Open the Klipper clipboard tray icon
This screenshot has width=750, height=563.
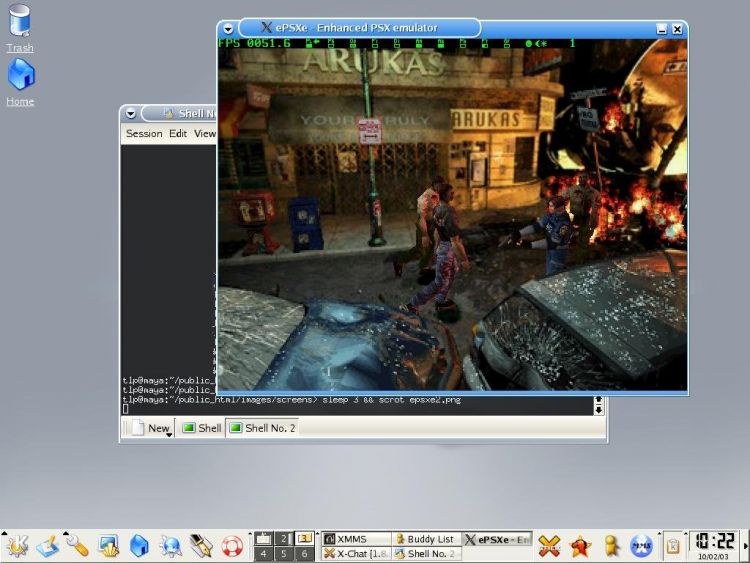point(673,546)
